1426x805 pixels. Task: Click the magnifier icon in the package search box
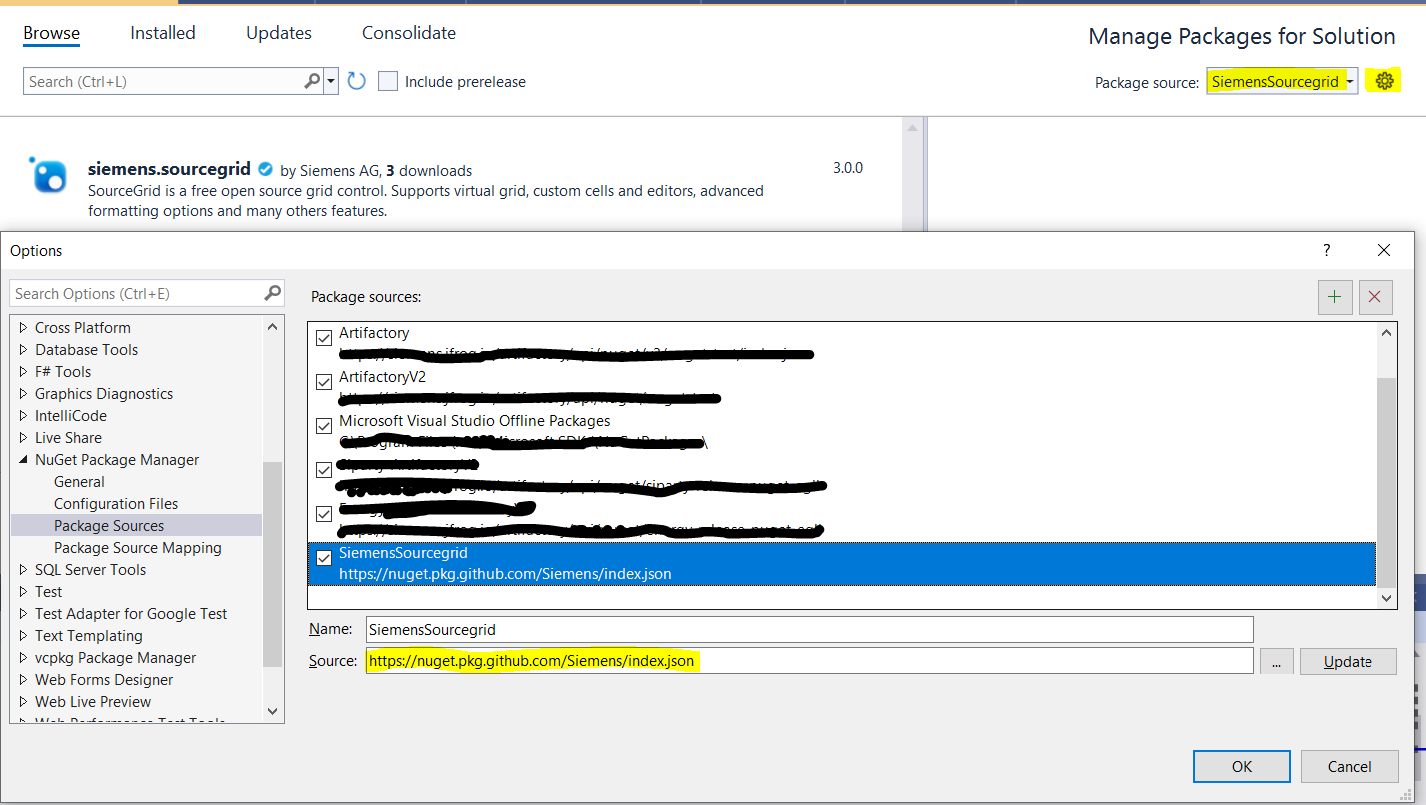[x=312, y=81]
